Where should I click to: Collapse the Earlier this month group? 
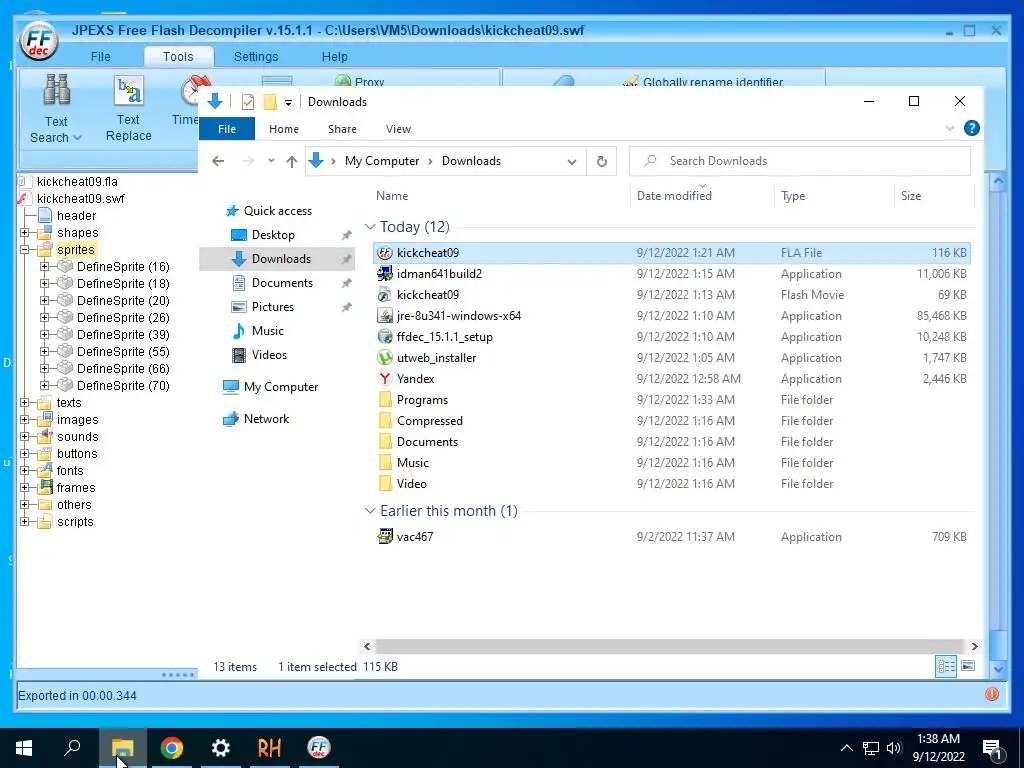[x=370, y=511]
